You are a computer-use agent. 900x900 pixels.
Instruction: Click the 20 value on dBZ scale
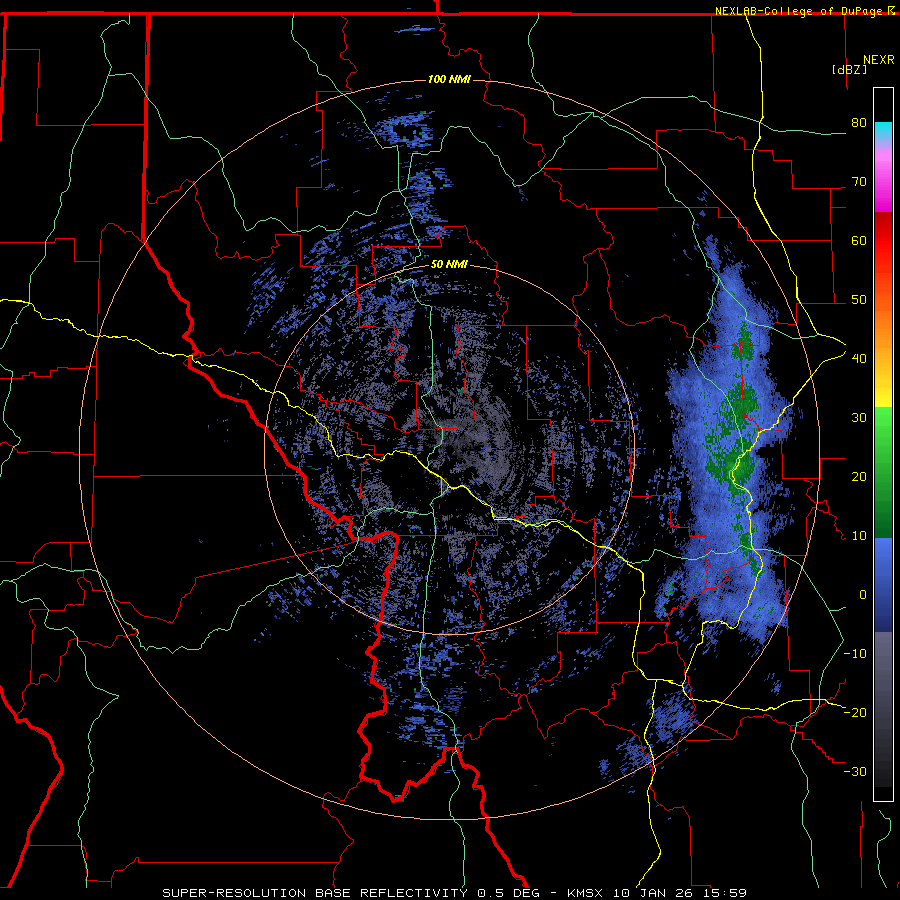859,476
